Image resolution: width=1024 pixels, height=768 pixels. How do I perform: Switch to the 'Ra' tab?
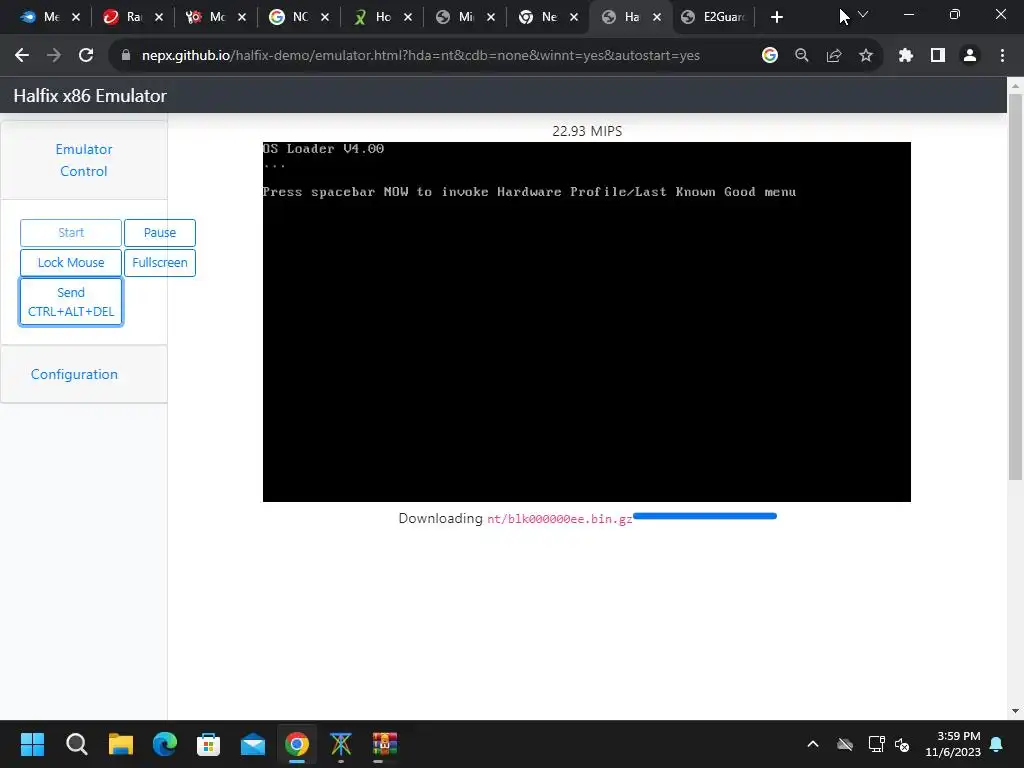[123, 17]
